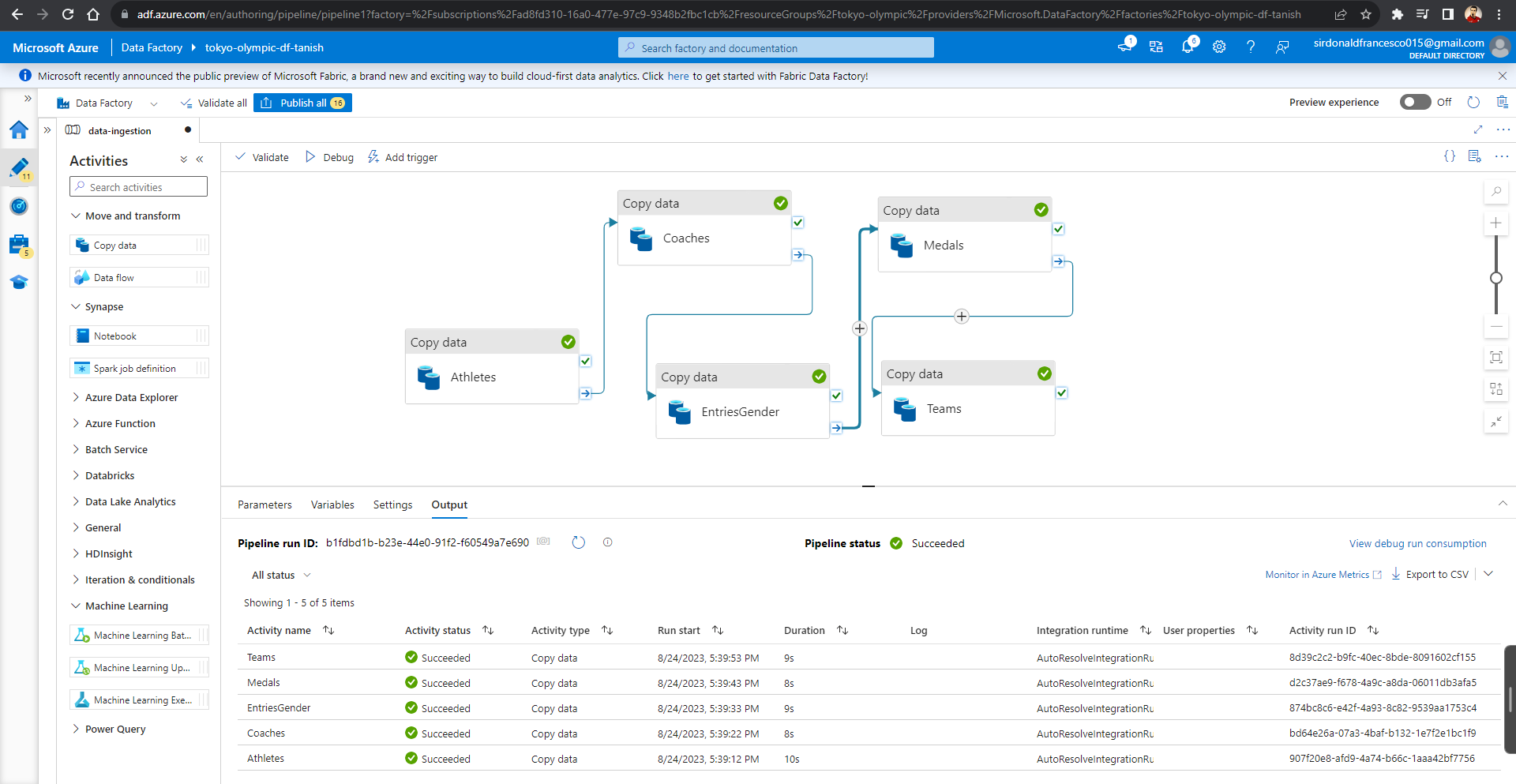The height and width of the screenshot is (784, 1516).
Task: Toggle the Coaches activity checkbox
Action: pos(798,223)
